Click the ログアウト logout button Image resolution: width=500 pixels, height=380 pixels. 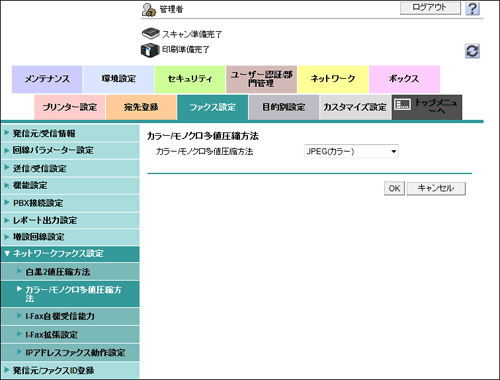tap(430, 7)
